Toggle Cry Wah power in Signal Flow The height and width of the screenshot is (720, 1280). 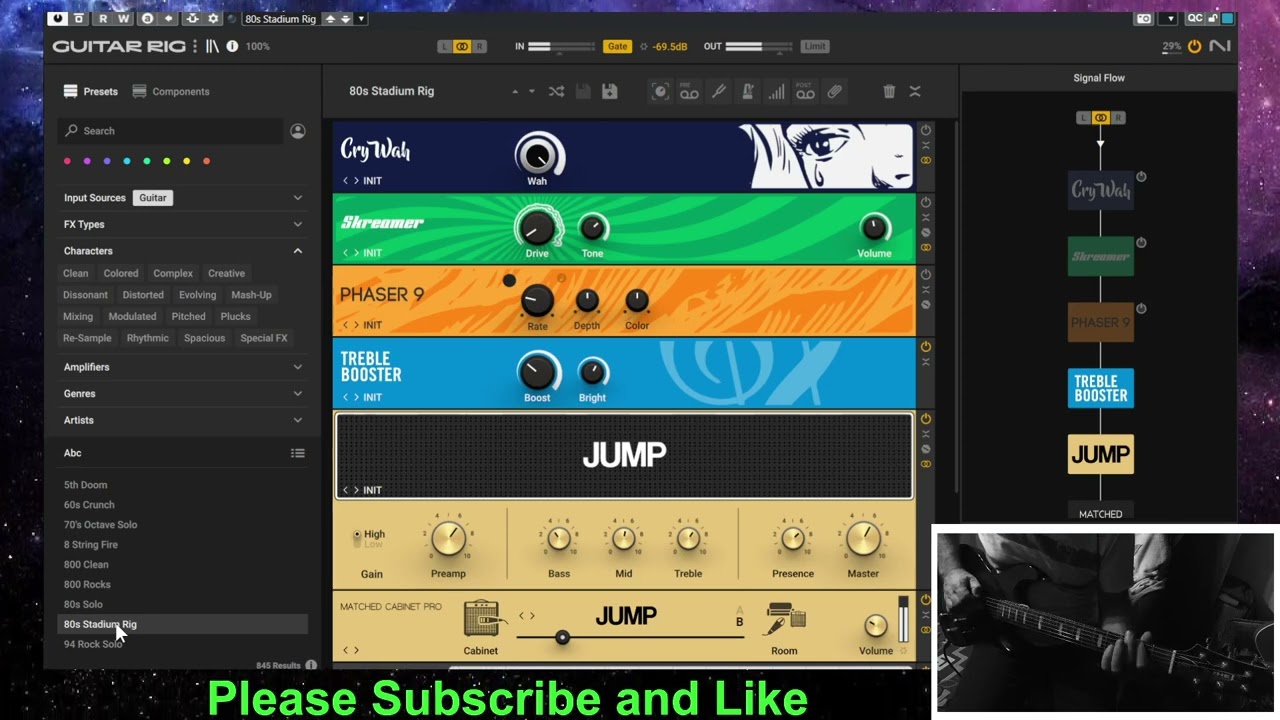[x=1141, y=177]
